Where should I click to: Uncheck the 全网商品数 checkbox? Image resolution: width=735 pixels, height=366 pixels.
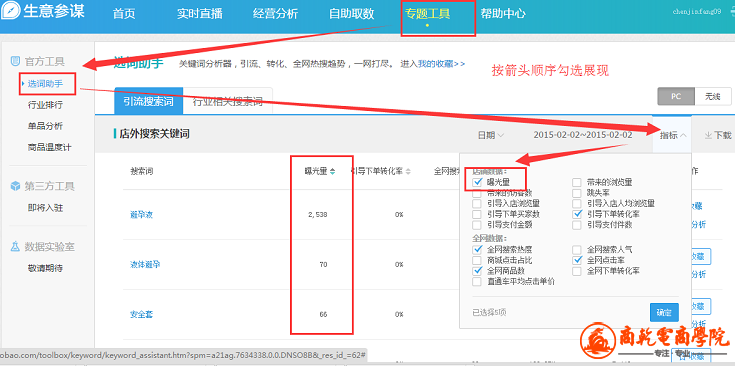pos(477,270)
